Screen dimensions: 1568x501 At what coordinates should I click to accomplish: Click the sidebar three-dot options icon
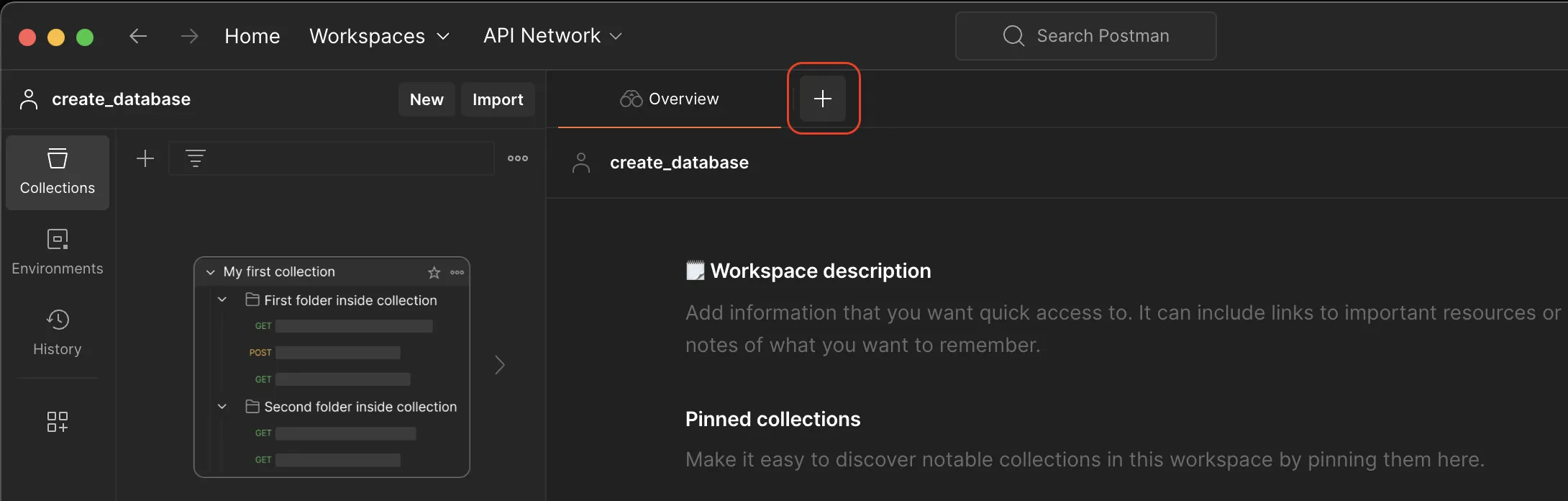coord(518,158)
